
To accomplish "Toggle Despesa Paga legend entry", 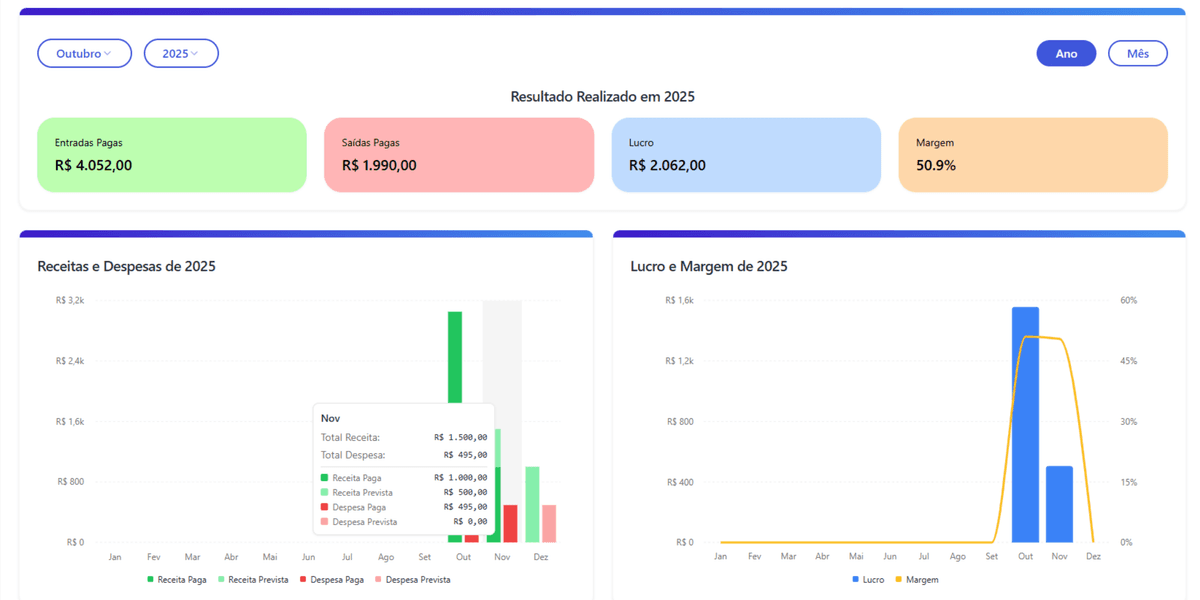I will pyautogui.click(x=332, y=580).
